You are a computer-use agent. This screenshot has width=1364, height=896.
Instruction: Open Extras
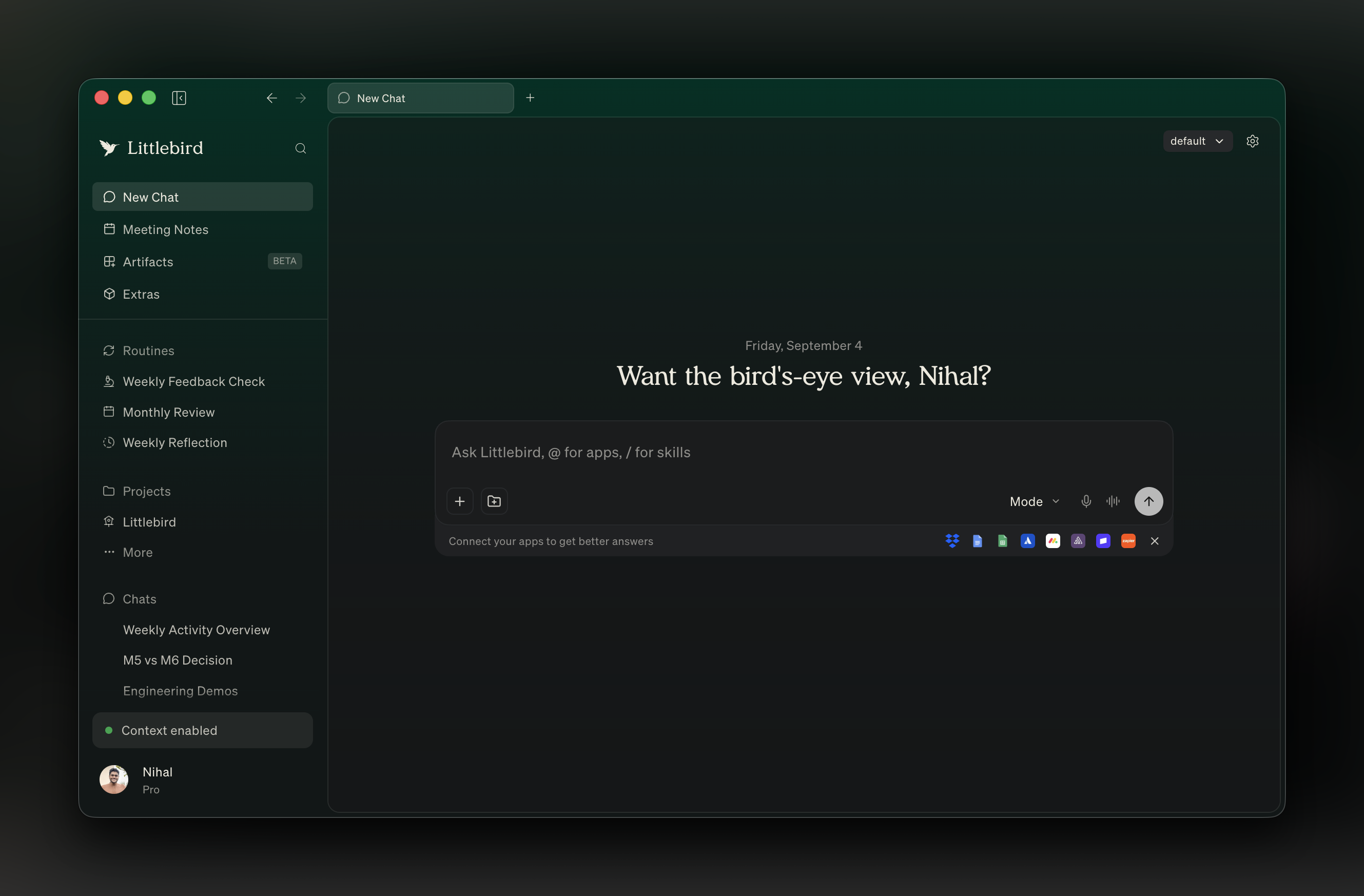(202, 294)
